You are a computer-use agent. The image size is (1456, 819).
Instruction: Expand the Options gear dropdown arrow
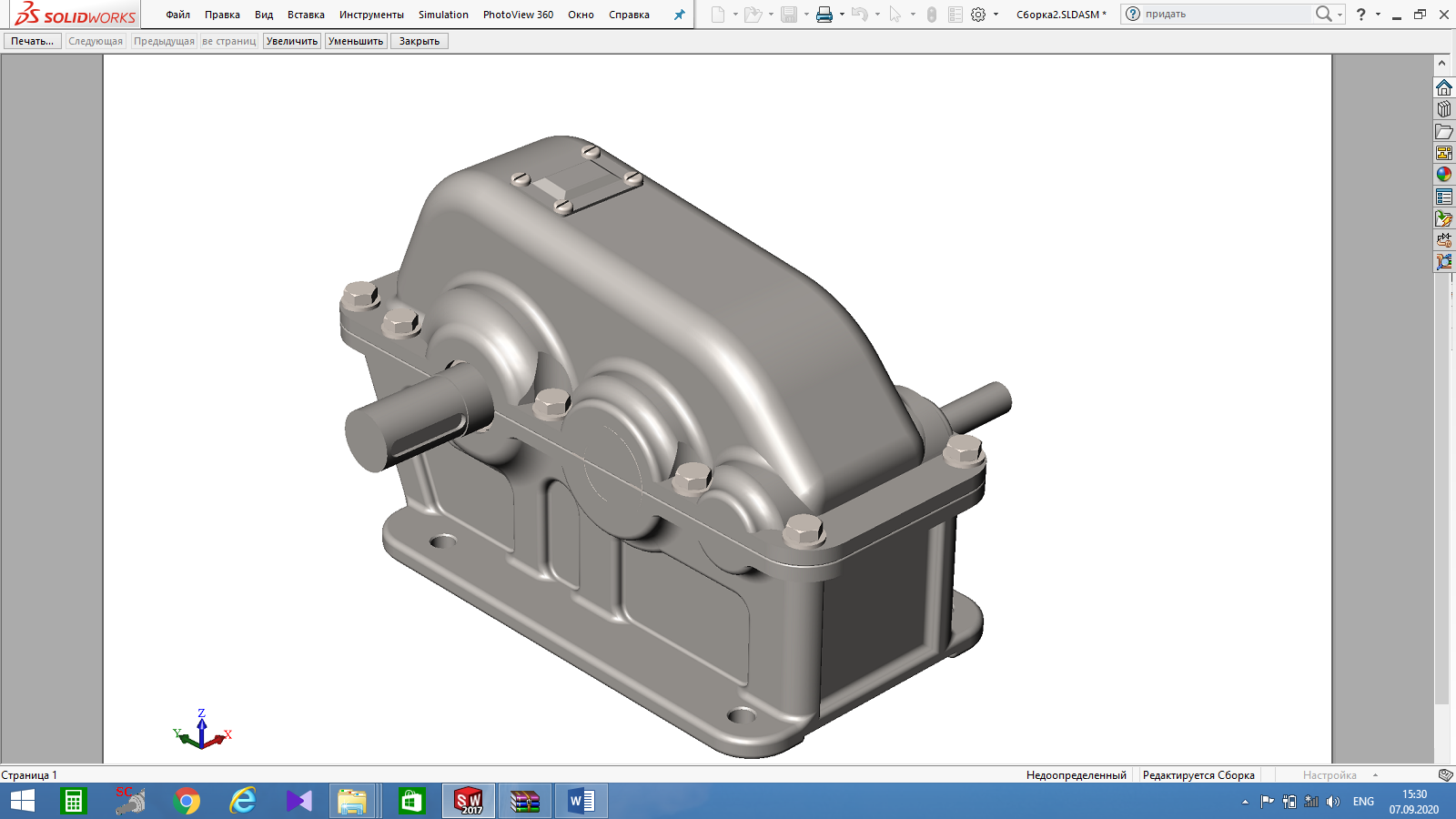tap(996, 15)
